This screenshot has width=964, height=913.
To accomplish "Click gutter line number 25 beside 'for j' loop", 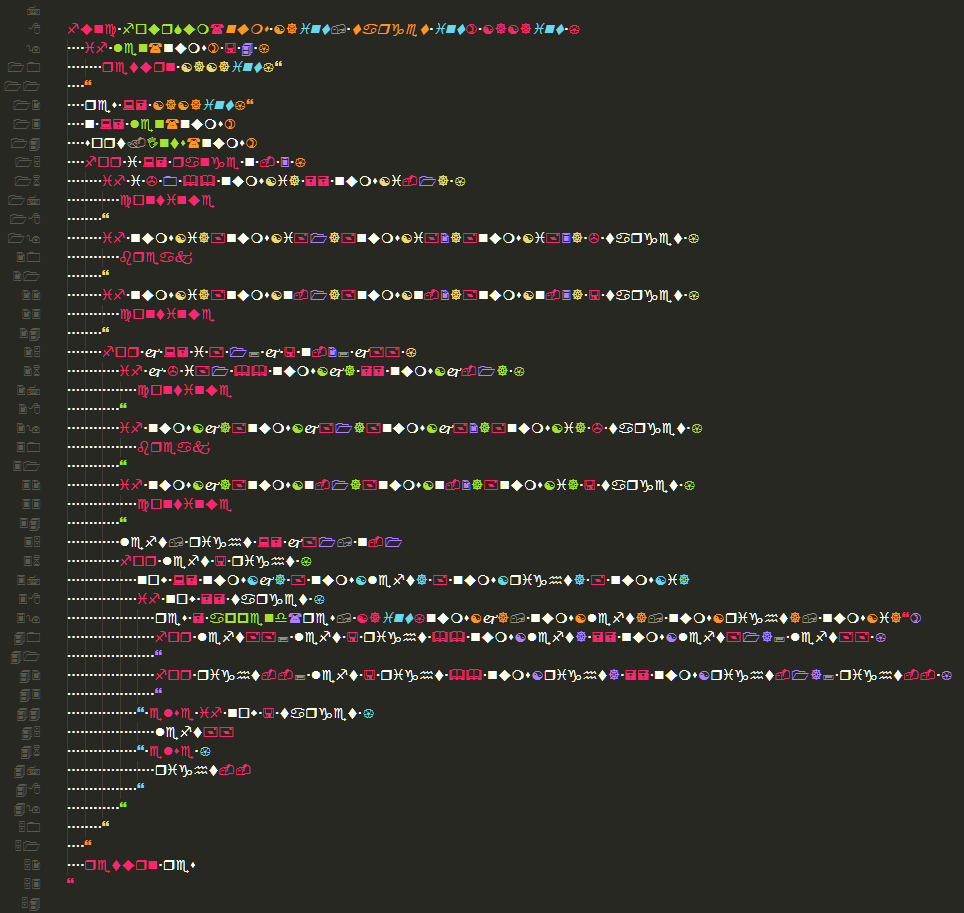I will [32, 352].
